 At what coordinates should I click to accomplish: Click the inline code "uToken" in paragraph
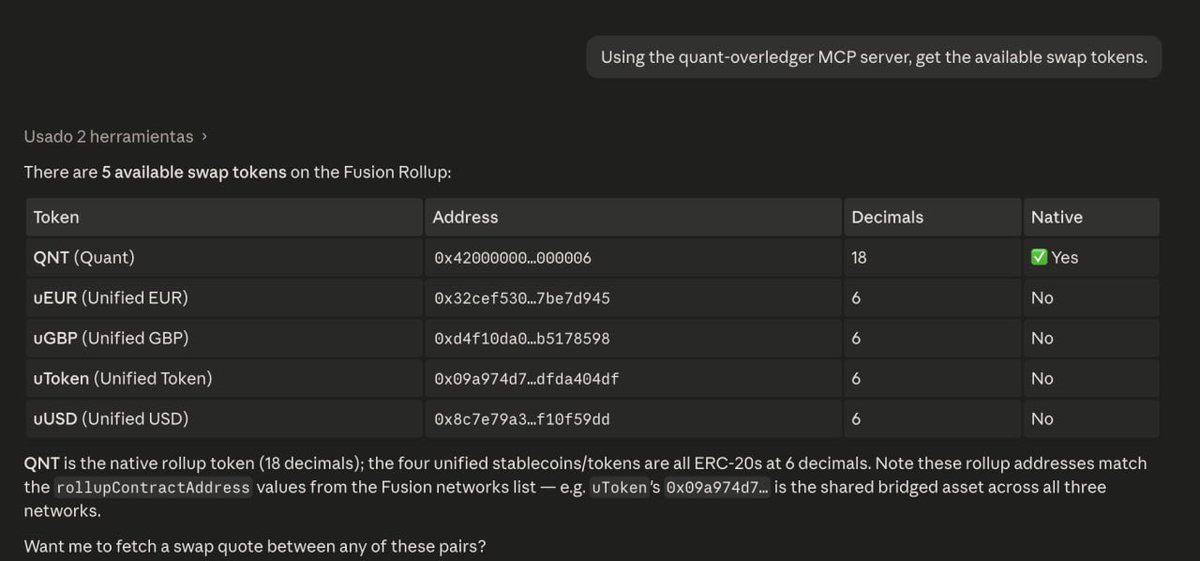(x=617, y=488)
